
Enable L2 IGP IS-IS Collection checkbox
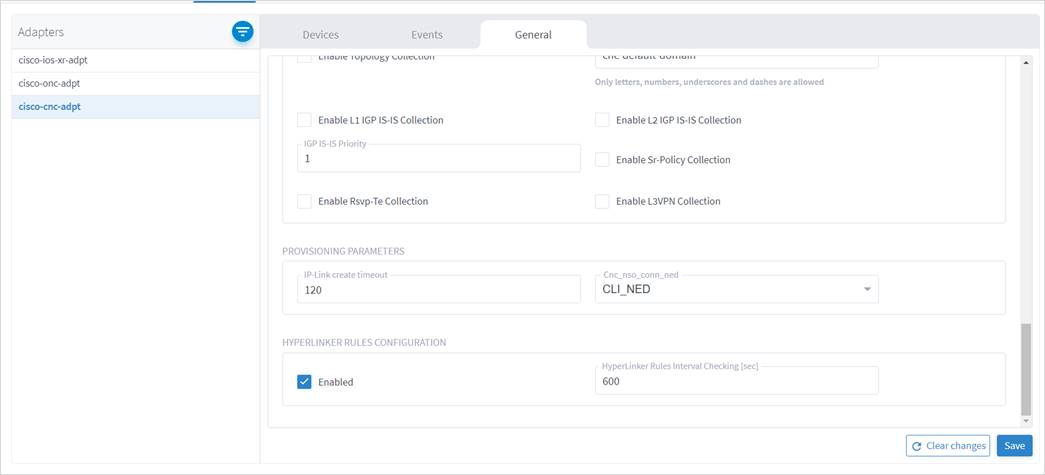coord(602,120)
